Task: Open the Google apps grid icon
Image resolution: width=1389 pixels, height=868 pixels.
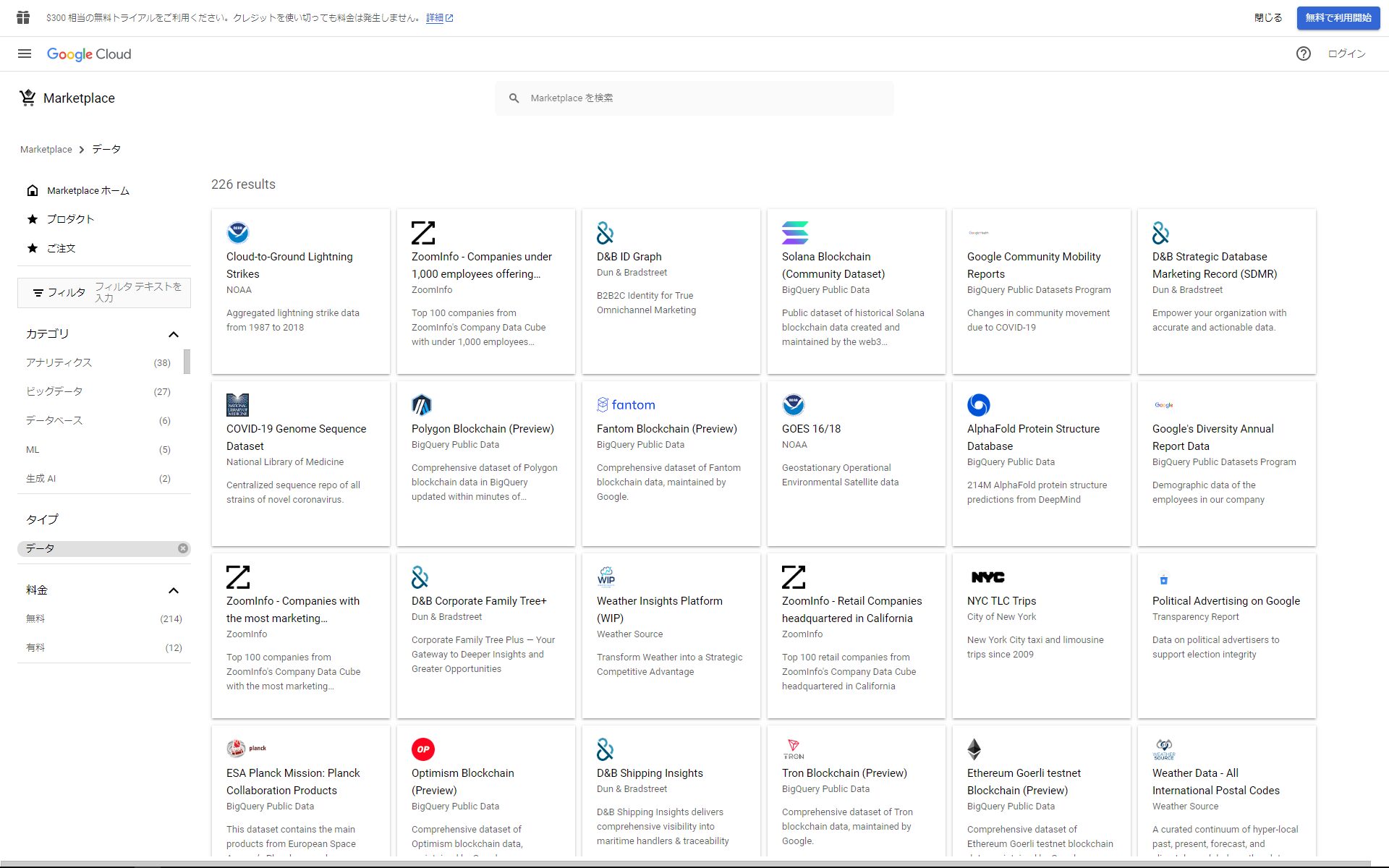Action: coord(23,17)
